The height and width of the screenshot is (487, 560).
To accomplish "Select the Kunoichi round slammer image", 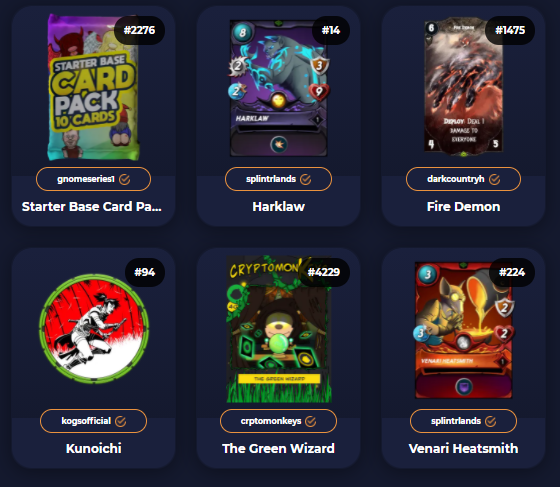I will click(x=94, y=328).
